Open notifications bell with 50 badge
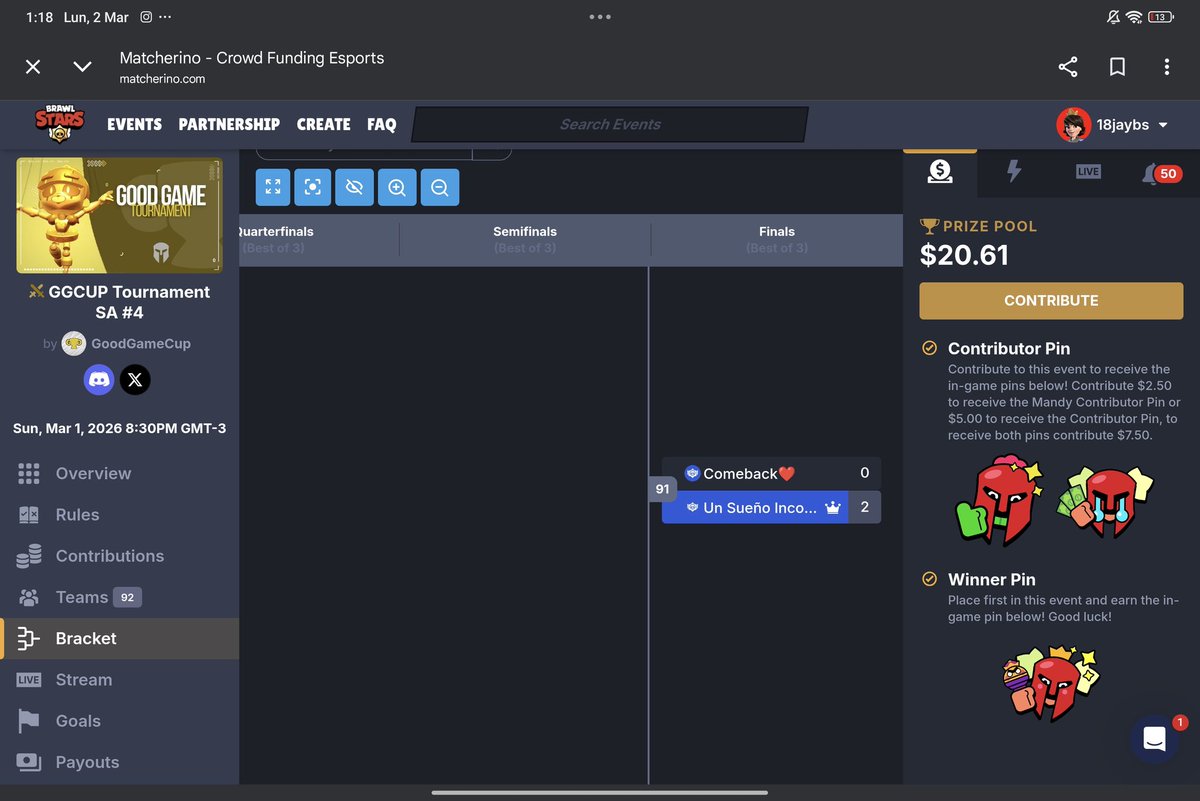 1161,173
